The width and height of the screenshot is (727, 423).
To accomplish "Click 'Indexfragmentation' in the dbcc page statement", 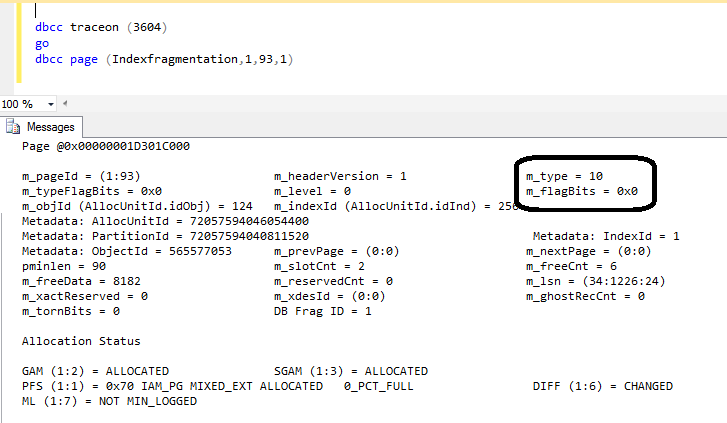I will (x=175, y=59).
